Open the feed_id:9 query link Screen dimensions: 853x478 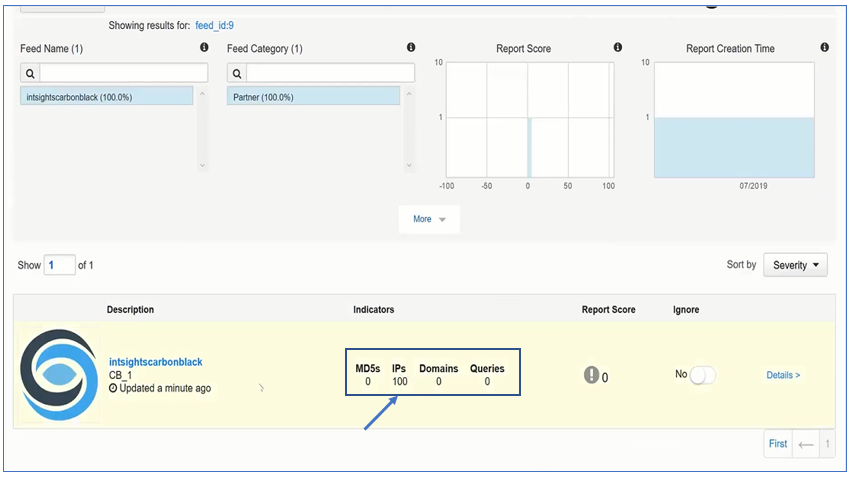[214, 25]
